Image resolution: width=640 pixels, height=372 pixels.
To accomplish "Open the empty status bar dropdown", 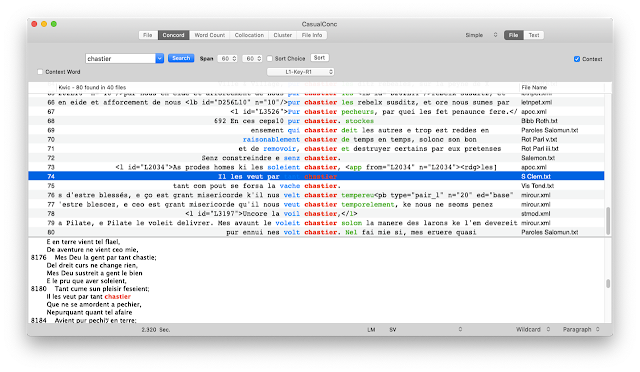I will [460, 330].
